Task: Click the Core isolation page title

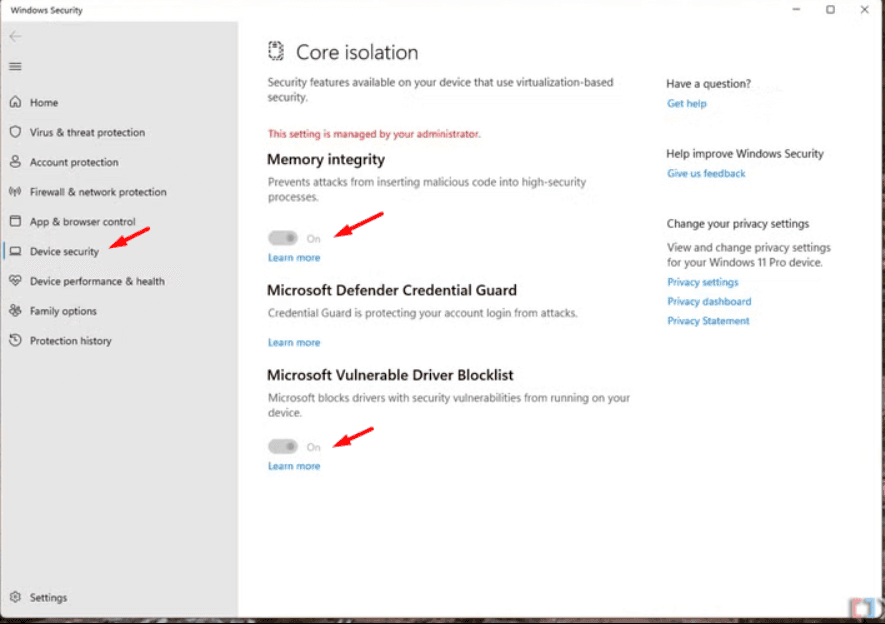Action: click(357, 52)
